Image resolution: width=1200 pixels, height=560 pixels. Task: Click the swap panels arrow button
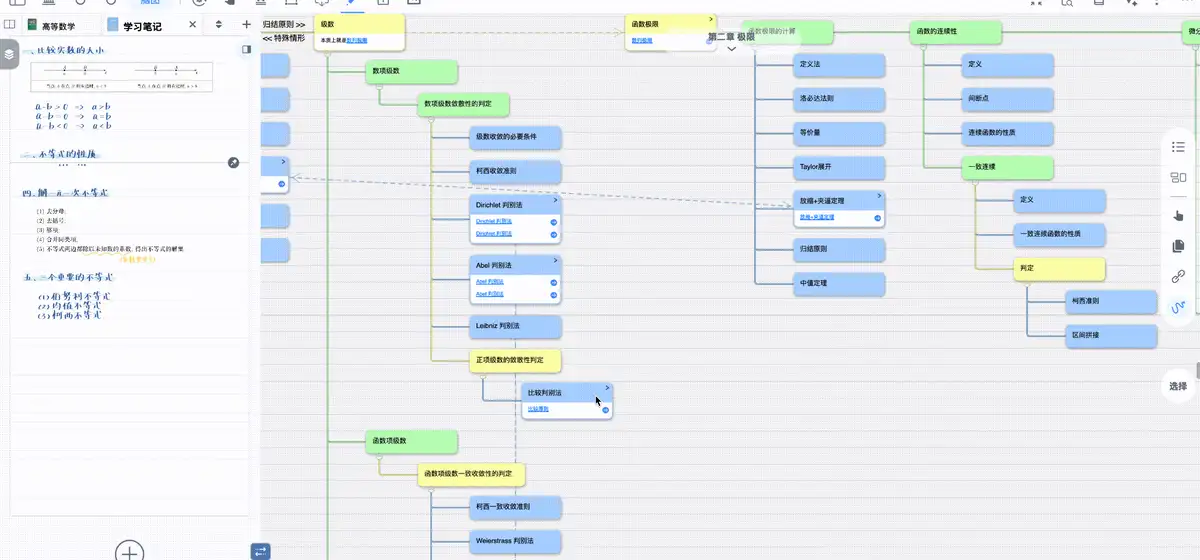260,550
